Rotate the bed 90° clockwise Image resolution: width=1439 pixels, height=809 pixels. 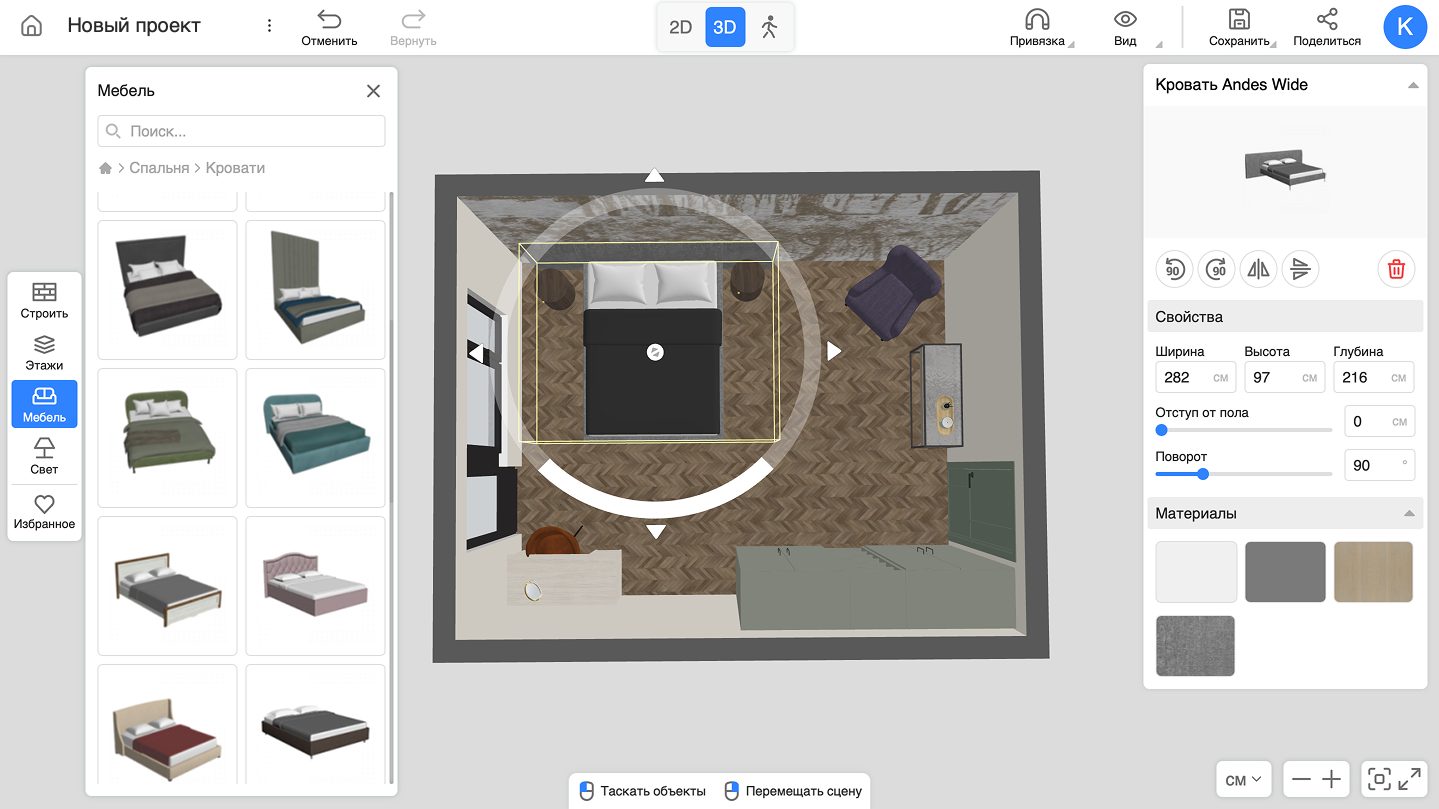pyautogui.click(x=1216, y=269)
